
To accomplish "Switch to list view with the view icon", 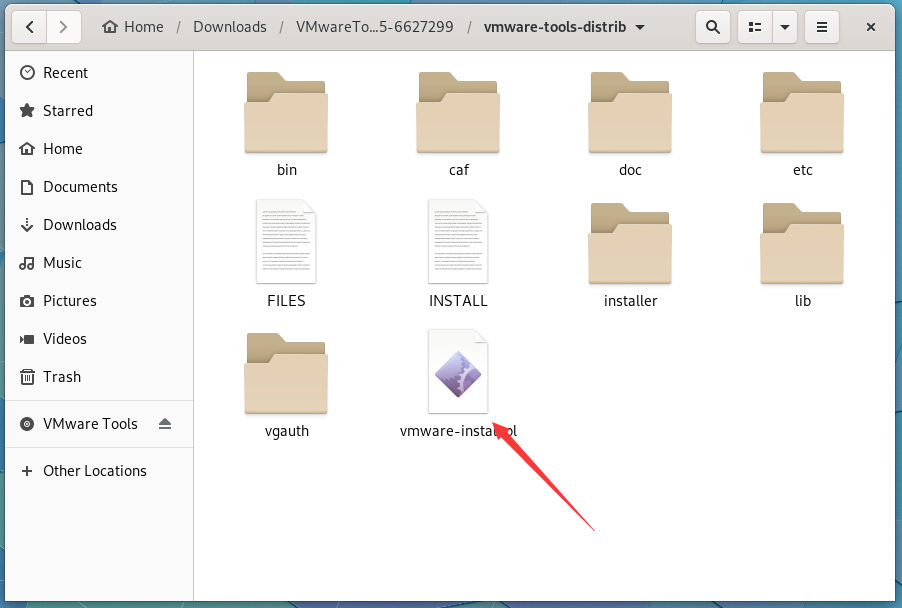I will click(x=755, y=27).
